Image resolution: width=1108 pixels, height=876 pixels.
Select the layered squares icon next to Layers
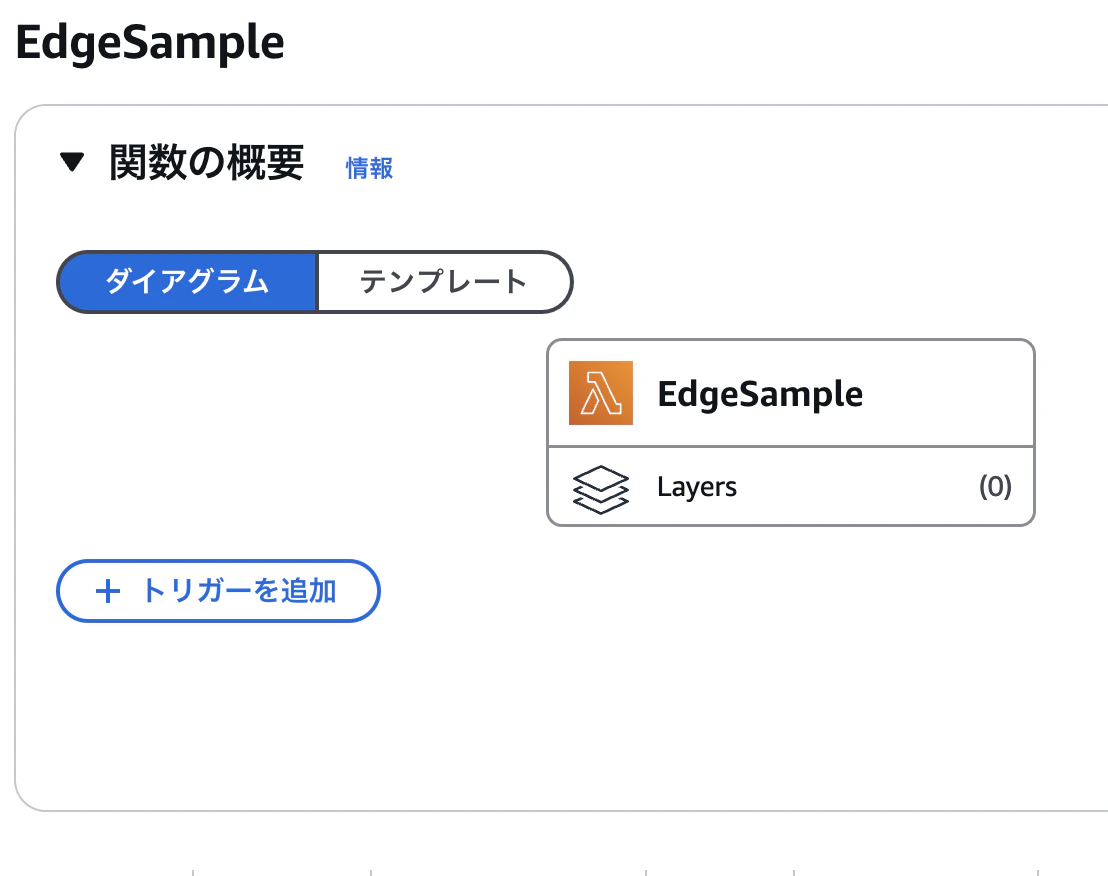click(601, 486)
